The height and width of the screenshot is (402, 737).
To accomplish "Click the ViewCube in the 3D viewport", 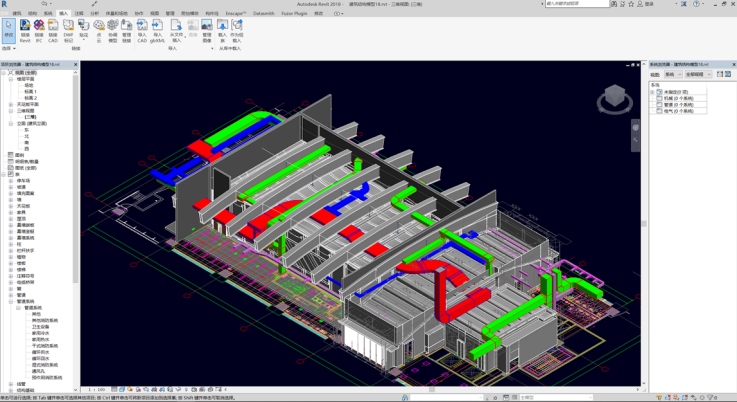I will 615,99.
